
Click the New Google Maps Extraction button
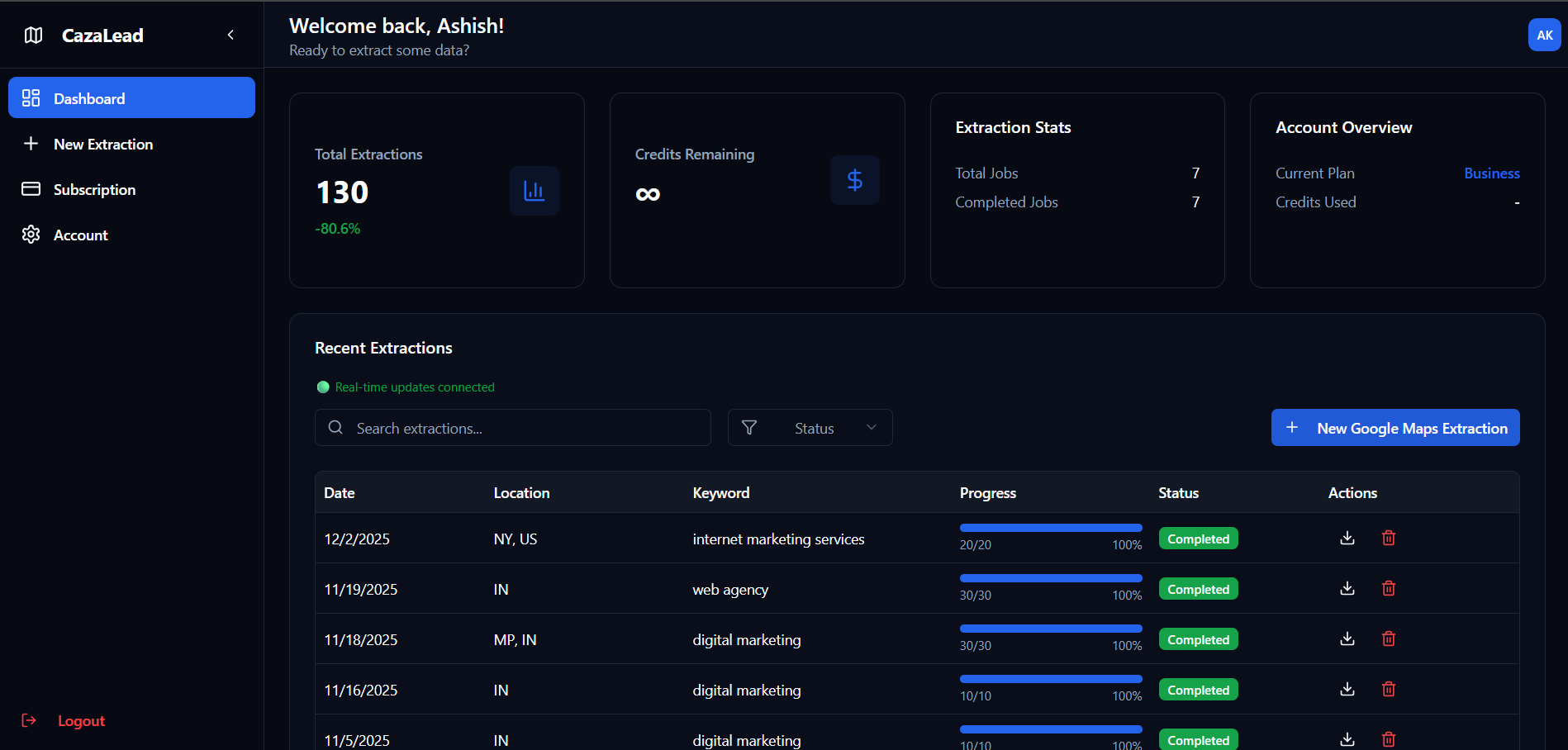1395,427
